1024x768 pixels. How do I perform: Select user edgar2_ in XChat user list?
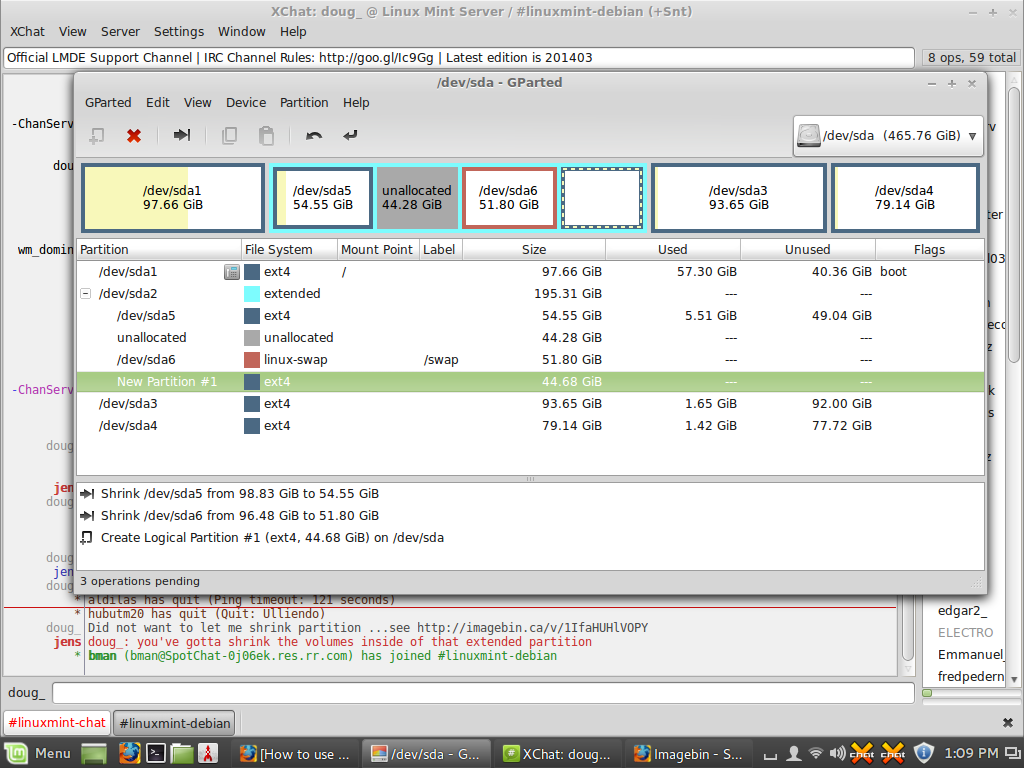[x=963, y=611]
